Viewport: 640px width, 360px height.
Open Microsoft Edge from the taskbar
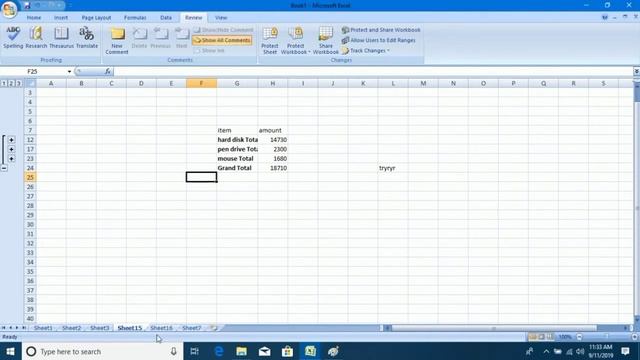pyautogui.click(x=219, y=351)
